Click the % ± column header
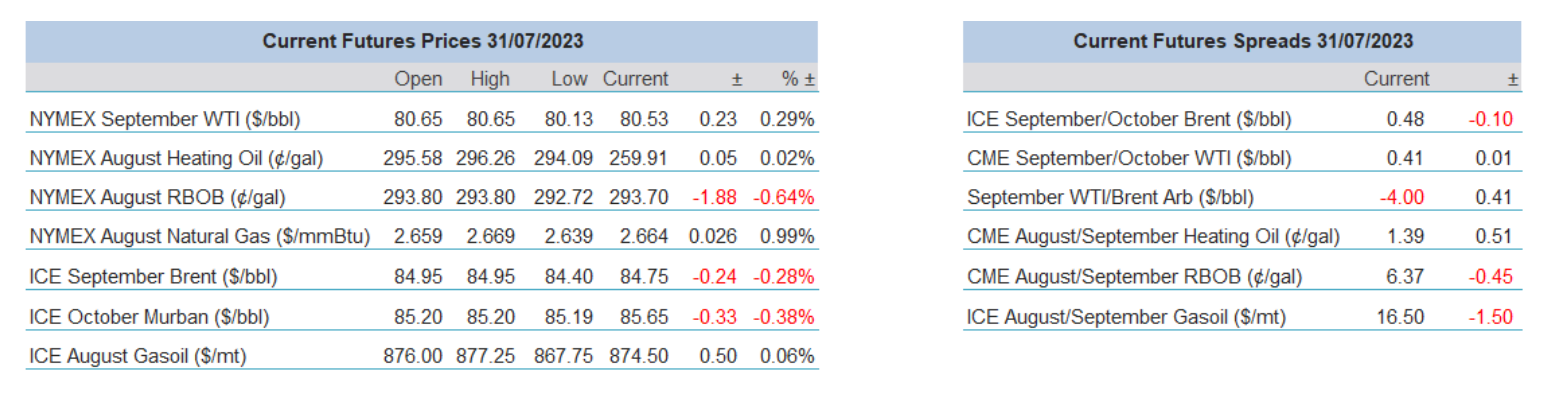The height and width of the screenshot is (408, 1544). (x=797, y=79)
